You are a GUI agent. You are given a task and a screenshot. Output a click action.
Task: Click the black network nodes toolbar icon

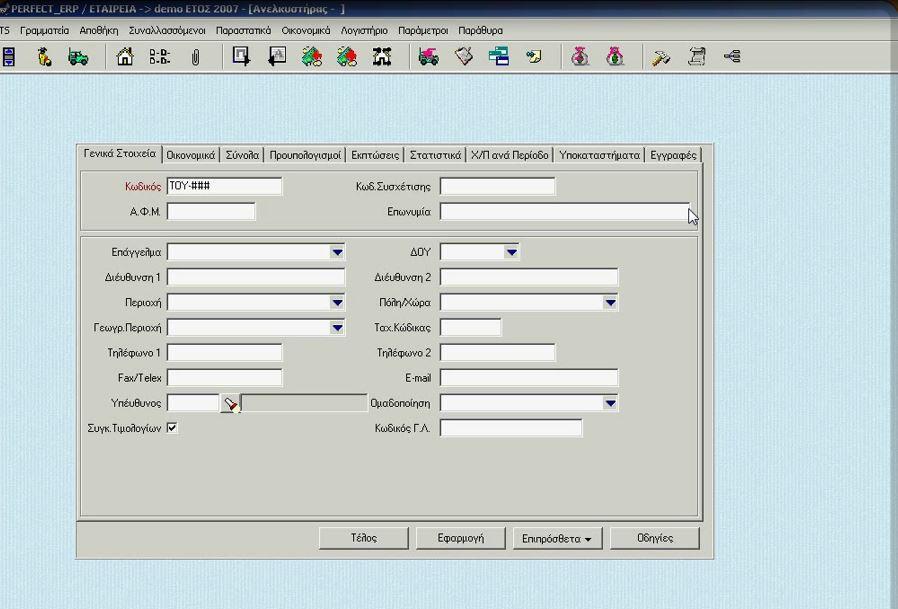coord(382,57)
